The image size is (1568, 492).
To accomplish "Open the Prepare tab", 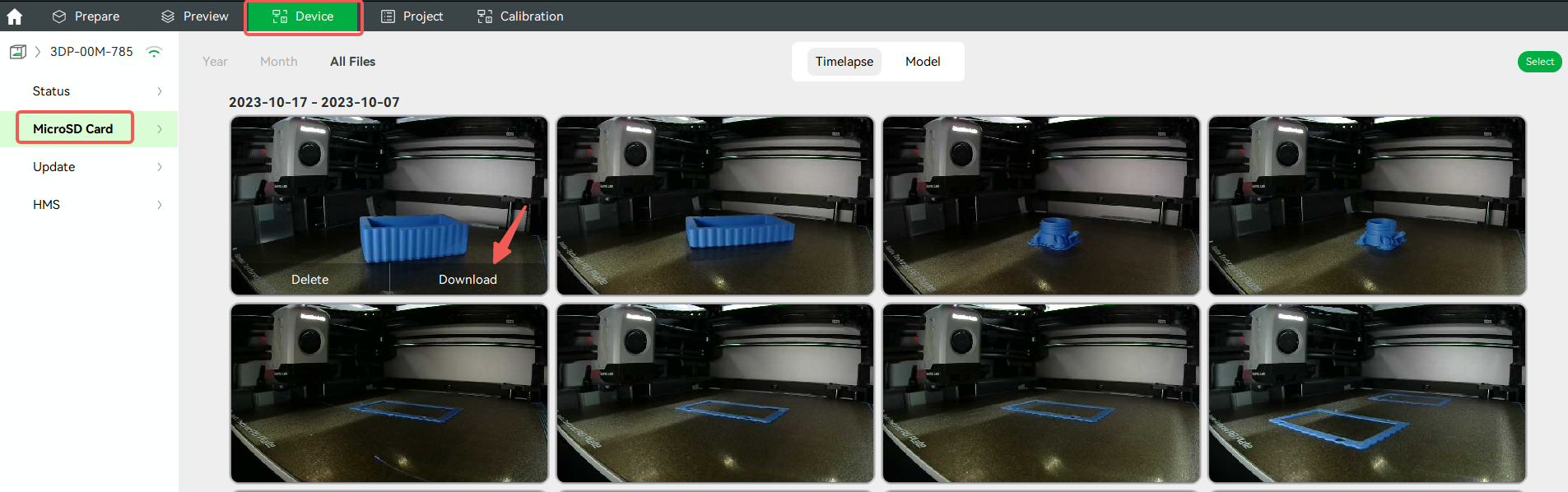I will (x=86, y=16).
